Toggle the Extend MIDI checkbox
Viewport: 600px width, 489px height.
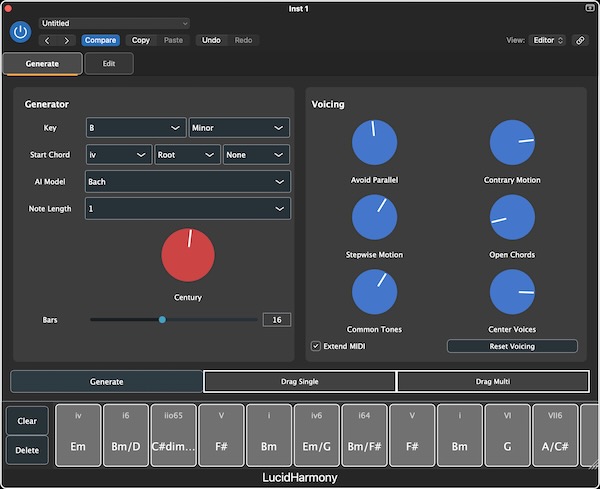click(x=316, y=346)
